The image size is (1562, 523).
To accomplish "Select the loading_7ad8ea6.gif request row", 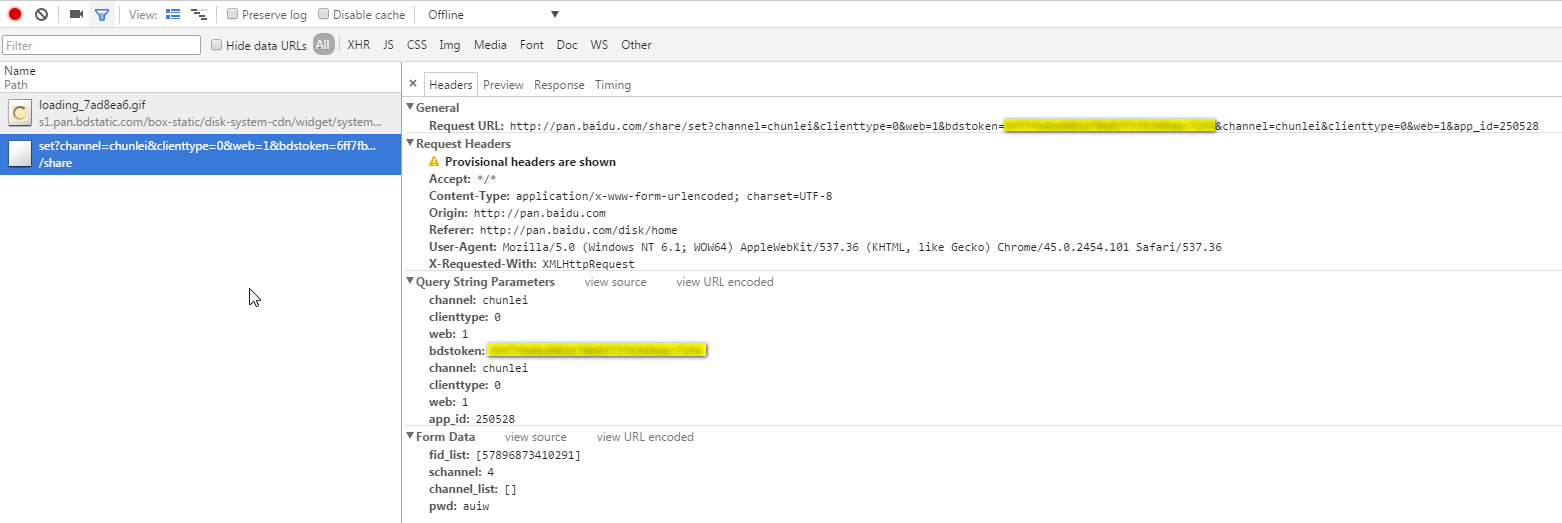I will (200, 113).
